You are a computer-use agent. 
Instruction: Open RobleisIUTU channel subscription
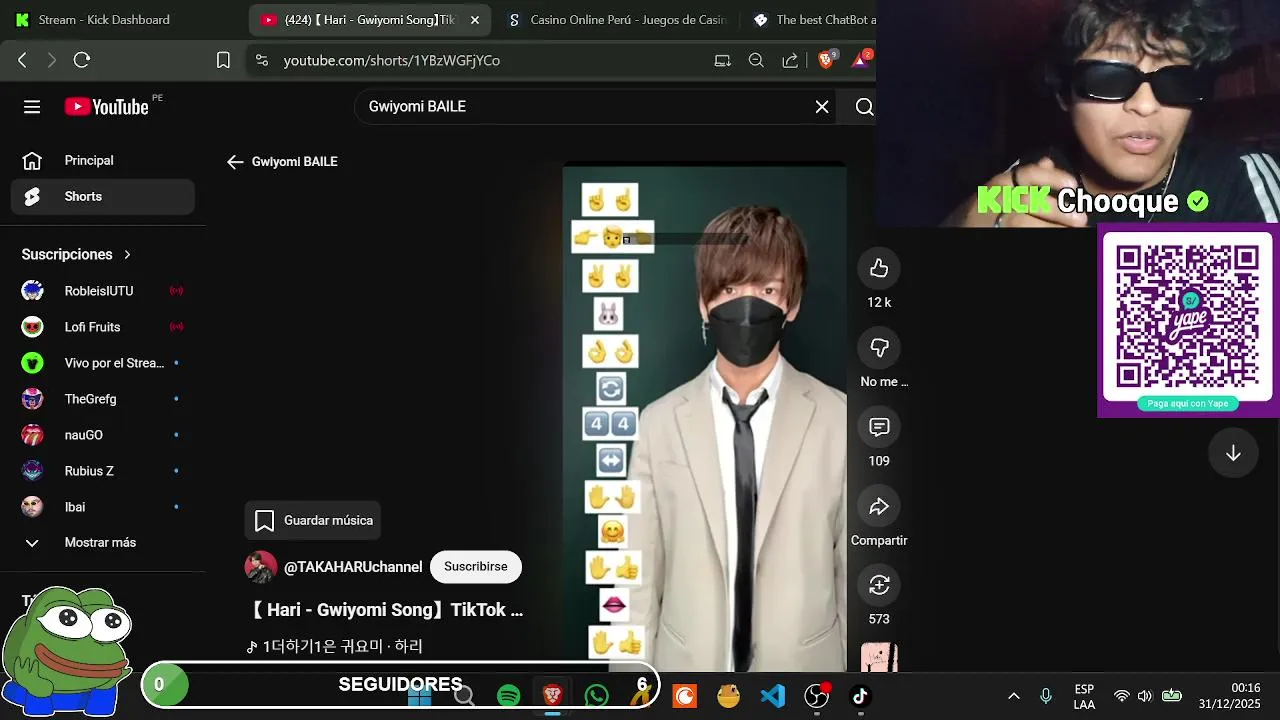coord(103,291)
